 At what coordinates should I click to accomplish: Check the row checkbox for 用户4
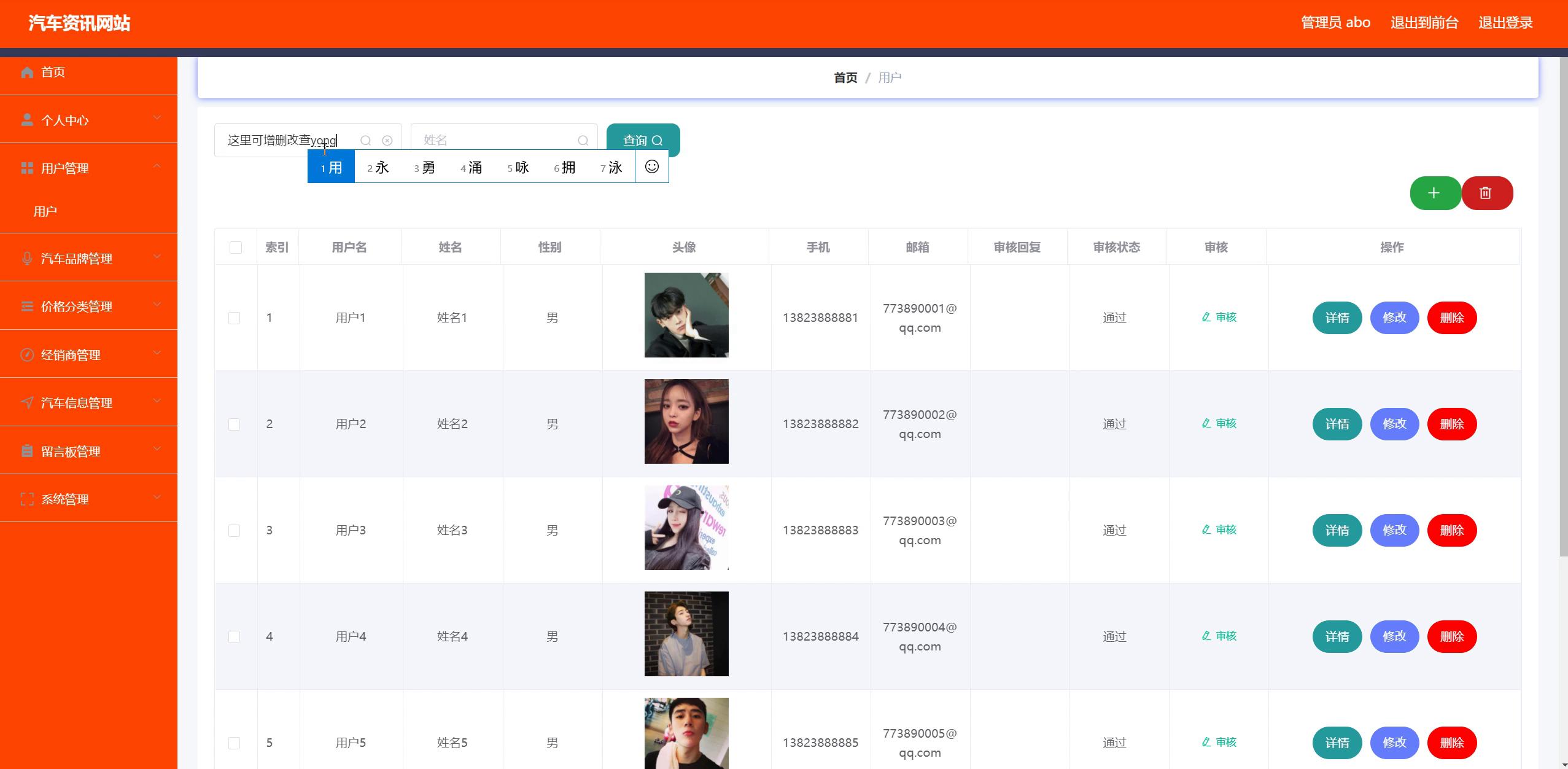coord(235,637)
